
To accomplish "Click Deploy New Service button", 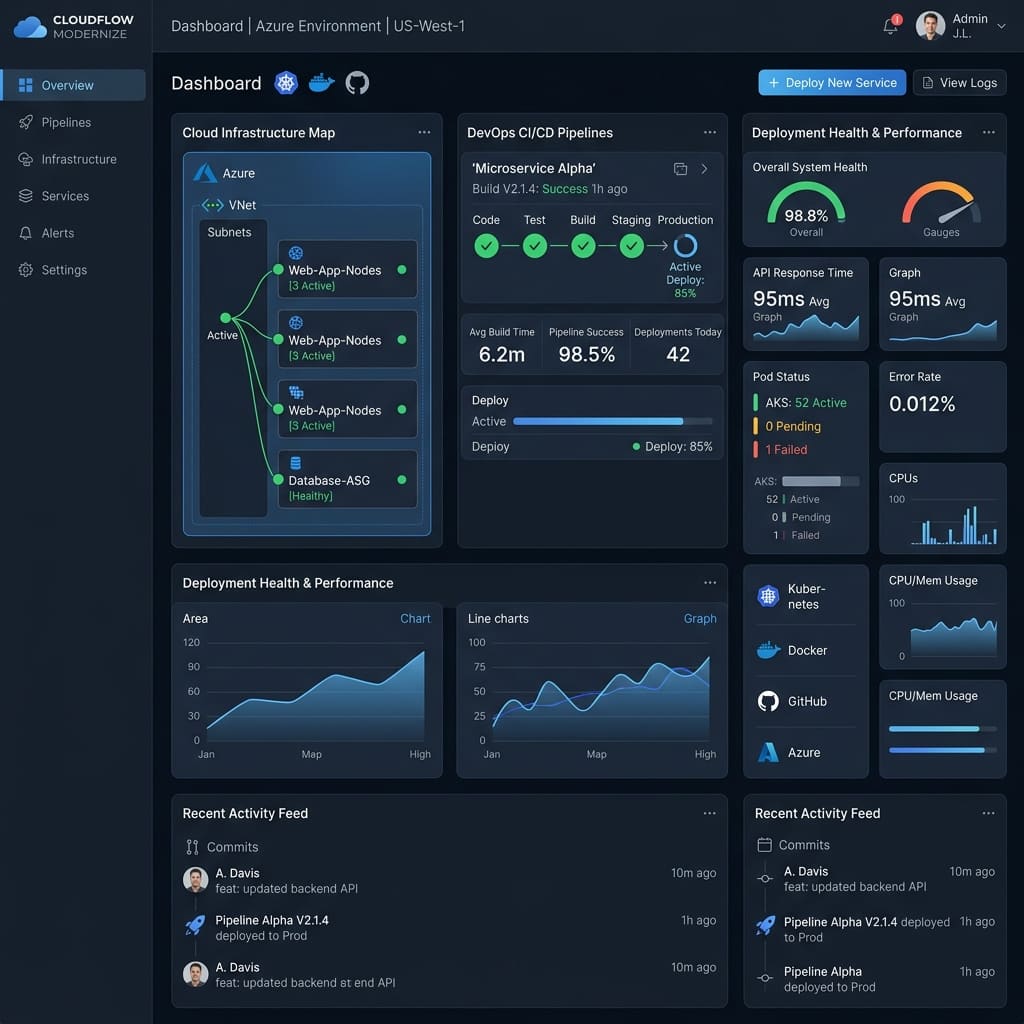I will (831, 83).
